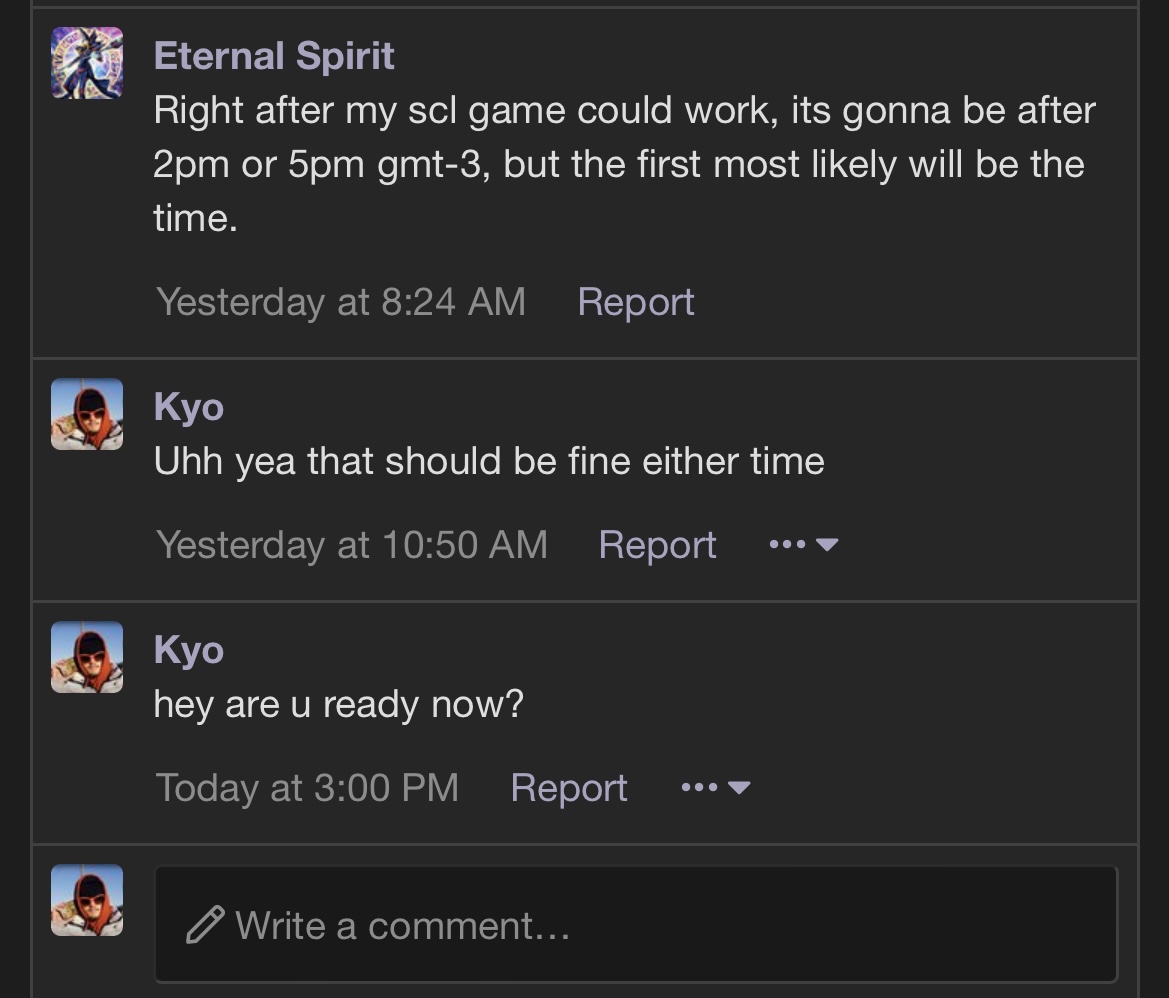Image resolution: width=1169 pixels, height=998 pixels.
Task: Expand the options dropdown on the 3:00 PM comment
Action: tap(716, 788)
